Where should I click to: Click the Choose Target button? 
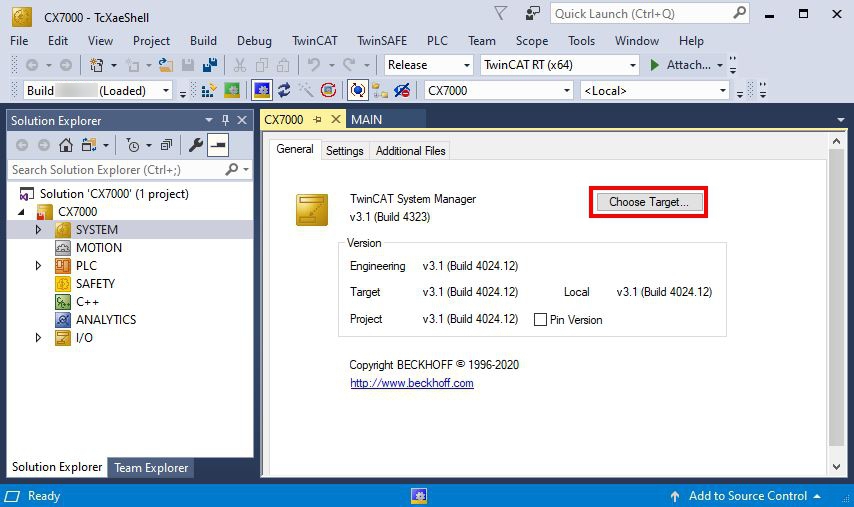pos(649,202)
